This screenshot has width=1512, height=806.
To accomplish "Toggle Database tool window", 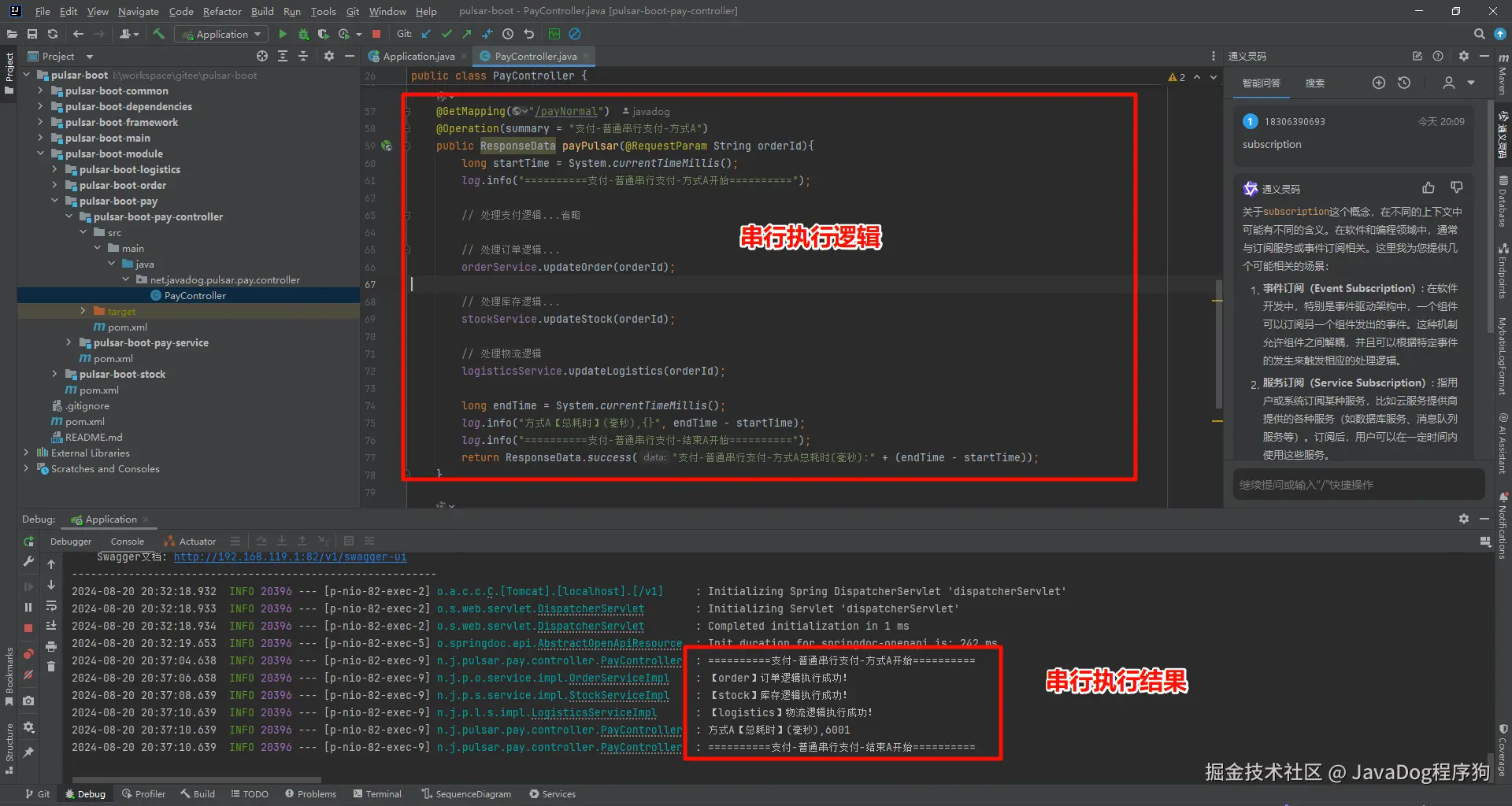I will pyautogui.click(x=1503, y=201).
